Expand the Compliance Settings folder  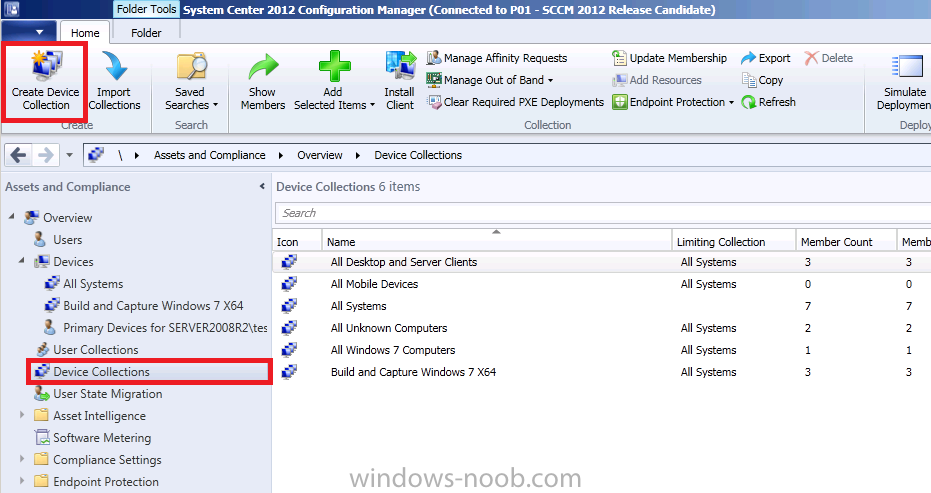click(x=22, y=459)
